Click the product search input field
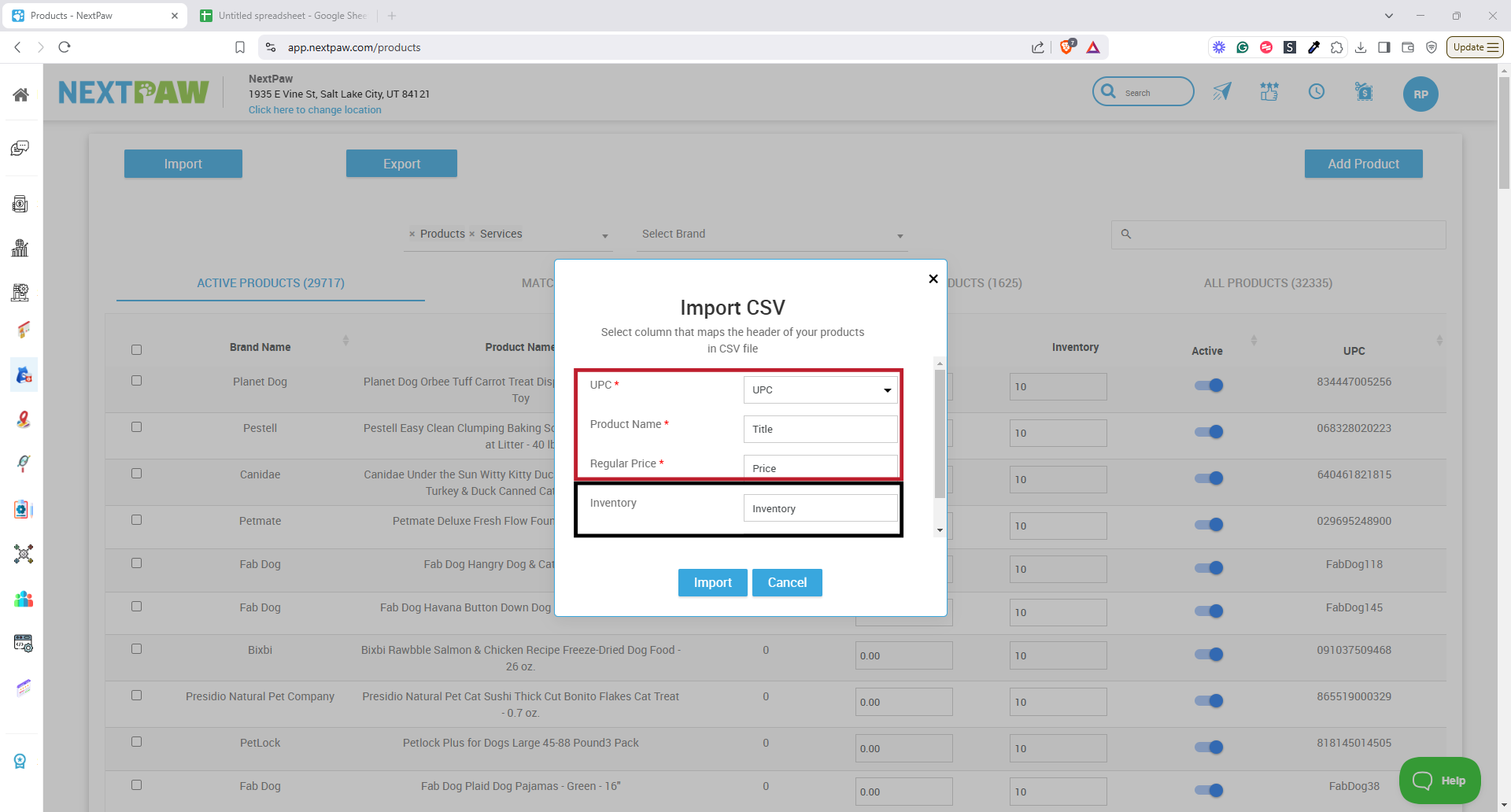1511x812 pixels. click(x=1278, y=234)
